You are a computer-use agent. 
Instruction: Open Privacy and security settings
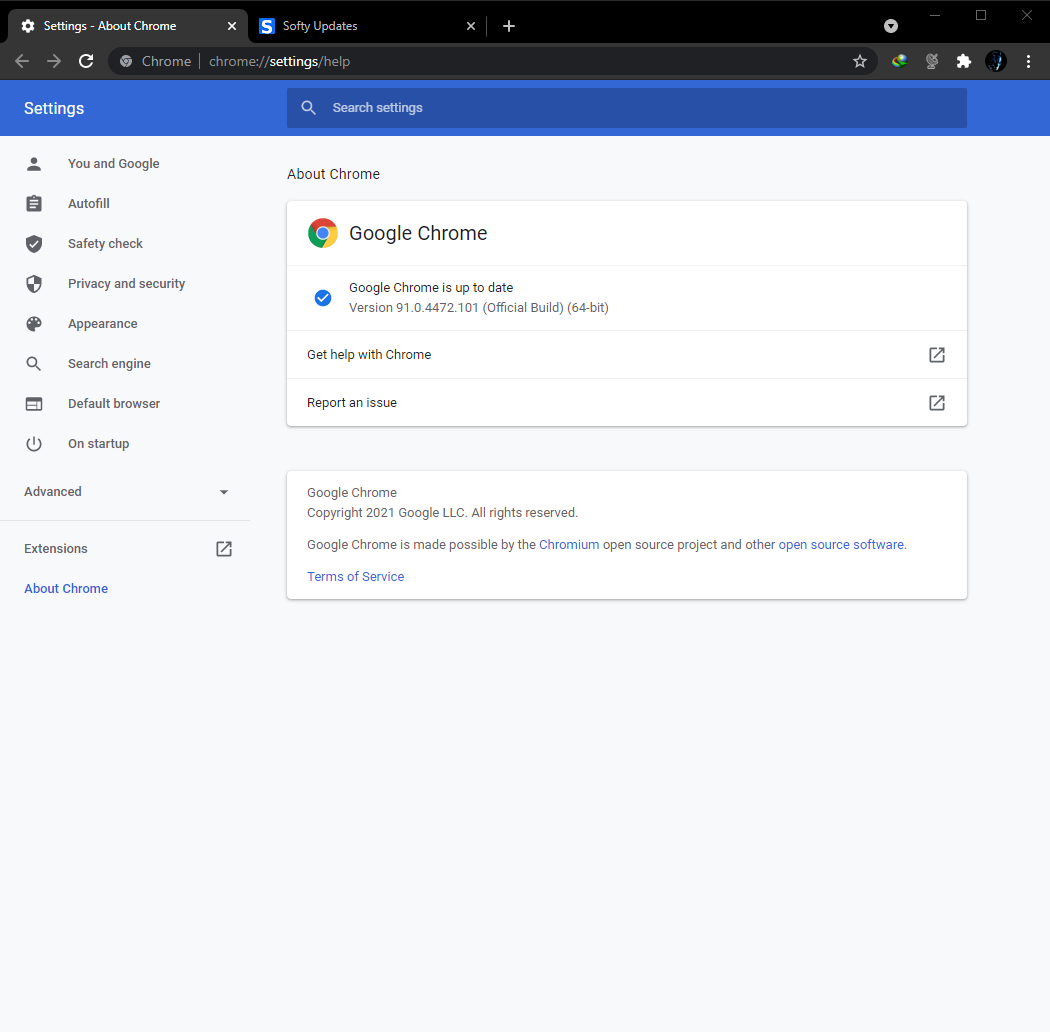point(126,284)
